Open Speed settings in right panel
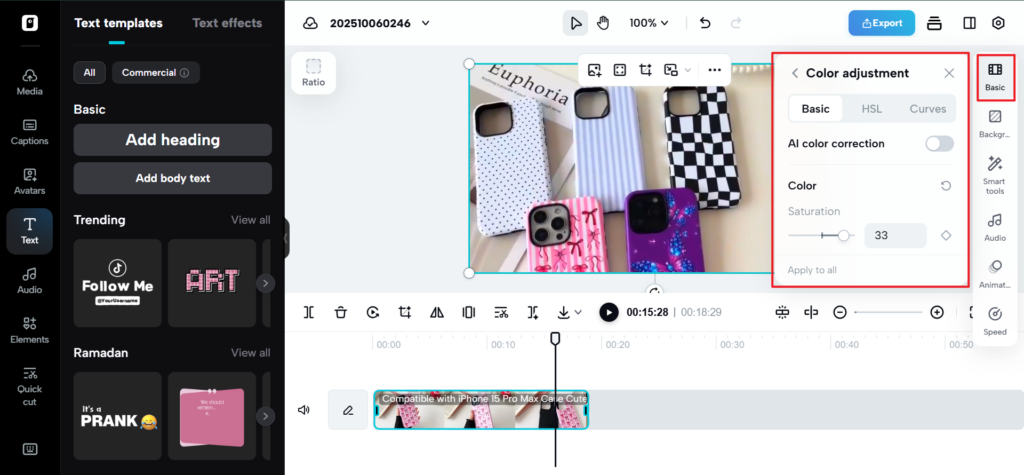The height and width of the screenshot is (475, 1024). click(x=995, y=321)
